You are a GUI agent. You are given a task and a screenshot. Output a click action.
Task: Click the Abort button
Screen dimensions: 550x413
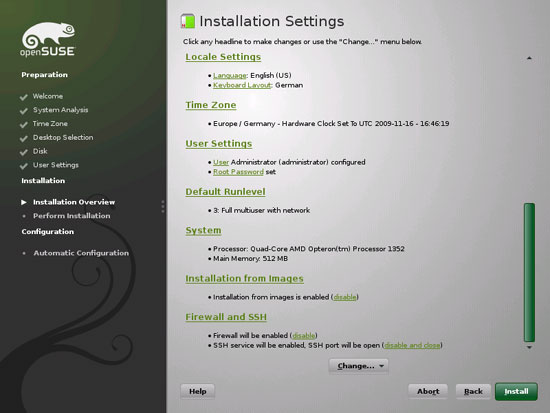pyautogui.click(x=428, y=391)
